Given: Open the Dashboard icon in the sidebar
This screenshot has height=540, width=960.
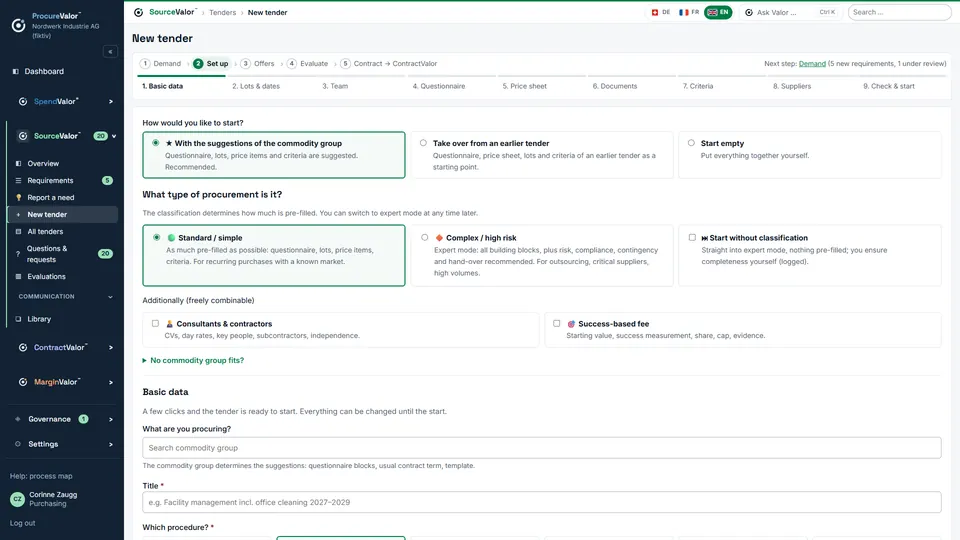Looking at the screenshot, I should [16, 72].
